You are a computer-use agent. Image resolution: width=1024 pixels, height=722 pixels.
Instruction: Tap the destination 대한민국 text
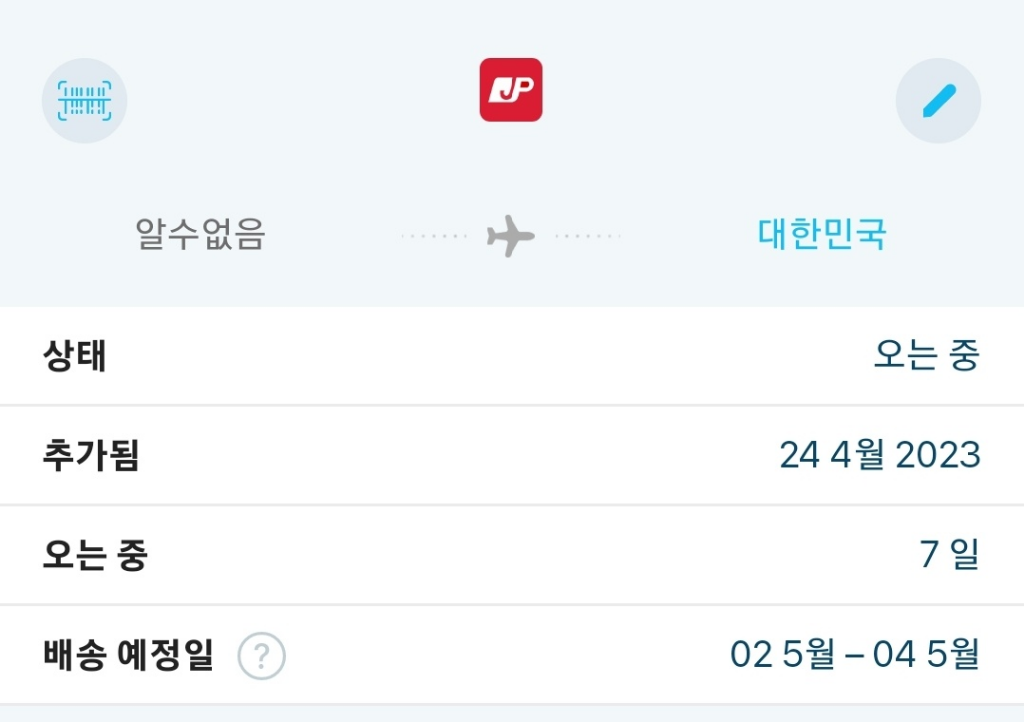coord(822,235)
